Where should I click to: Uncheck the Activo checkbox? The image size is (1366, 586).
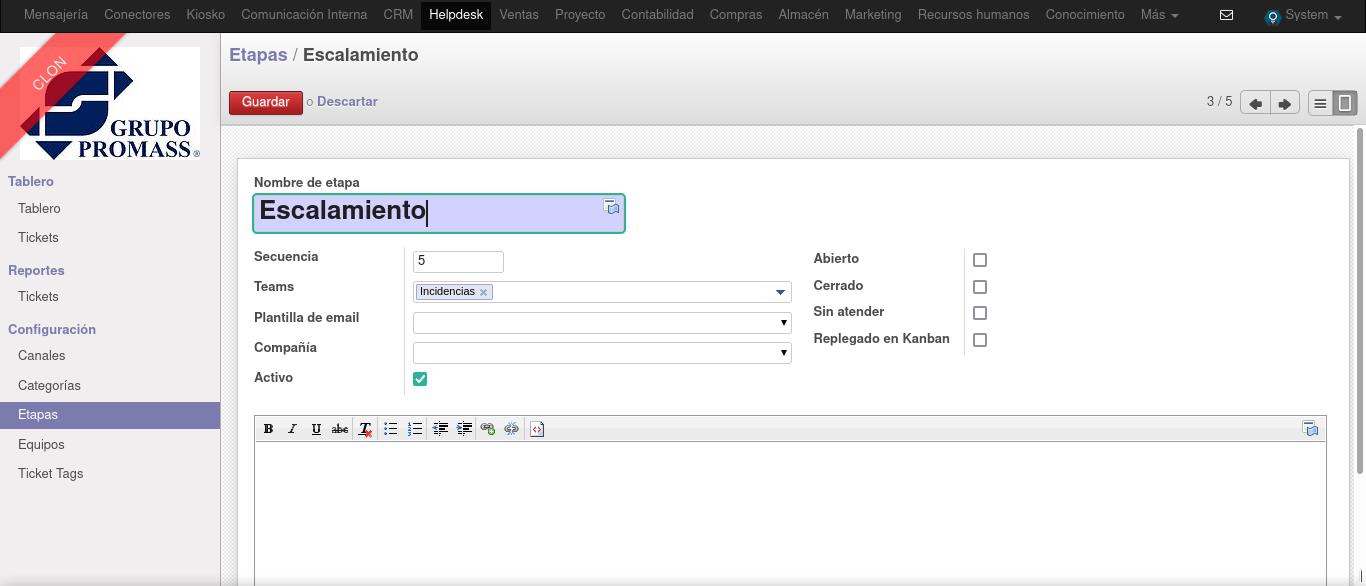pyautogui.click(x=420, y=379)
